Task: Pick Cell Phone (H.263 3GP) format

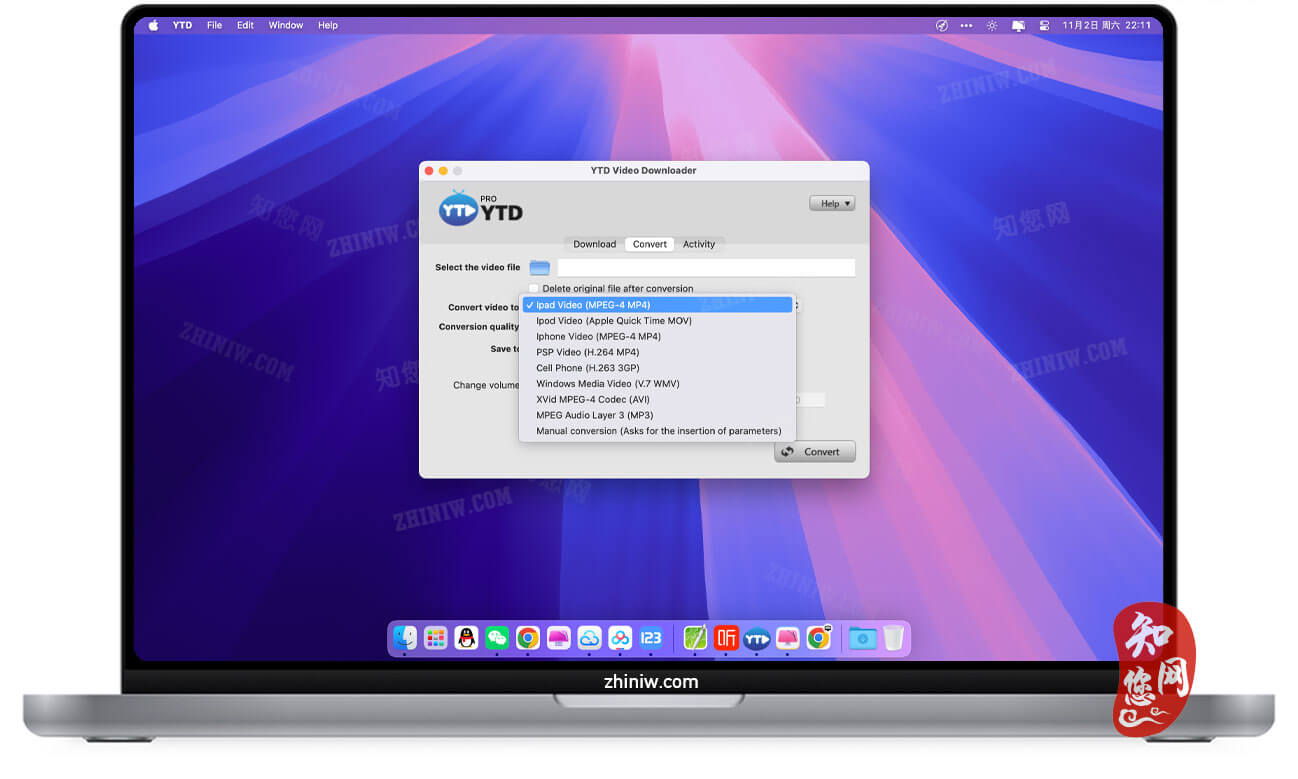Action: 658,368
